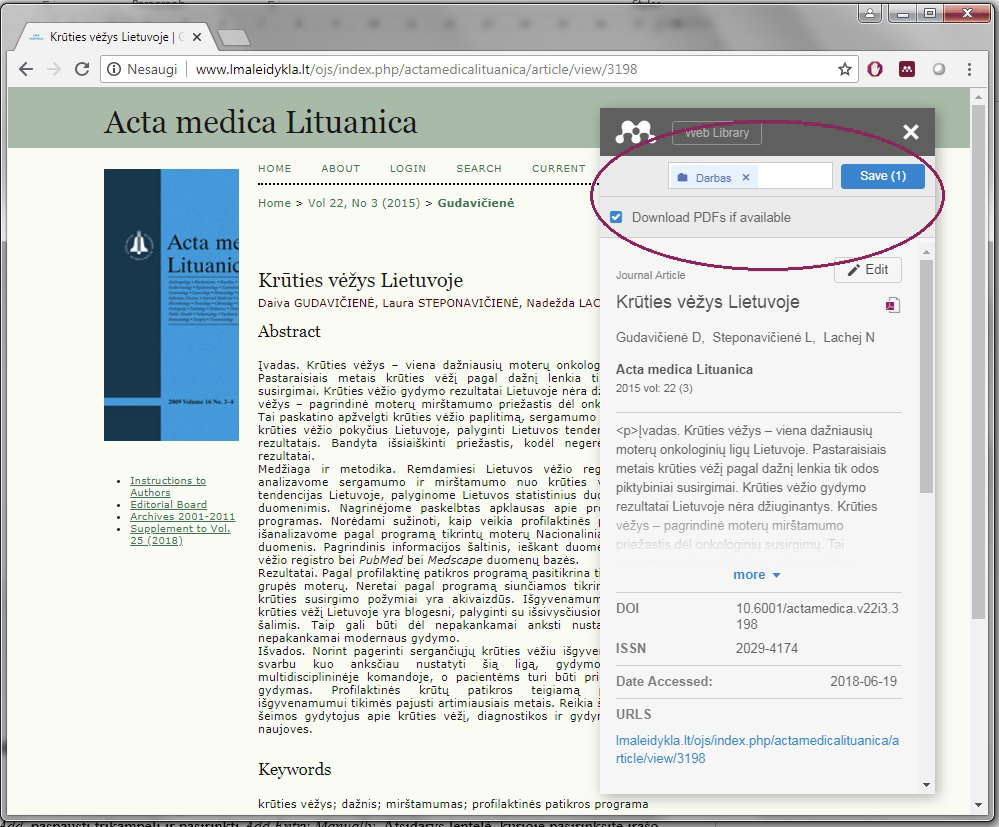
Task: Click the grey circle extension icon
Action: point(938,70)
